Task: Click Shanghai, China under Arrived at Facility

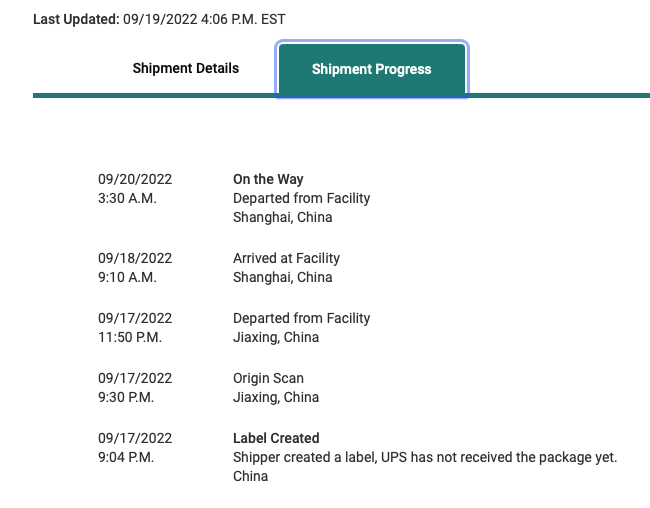Action: coord(282,277)
